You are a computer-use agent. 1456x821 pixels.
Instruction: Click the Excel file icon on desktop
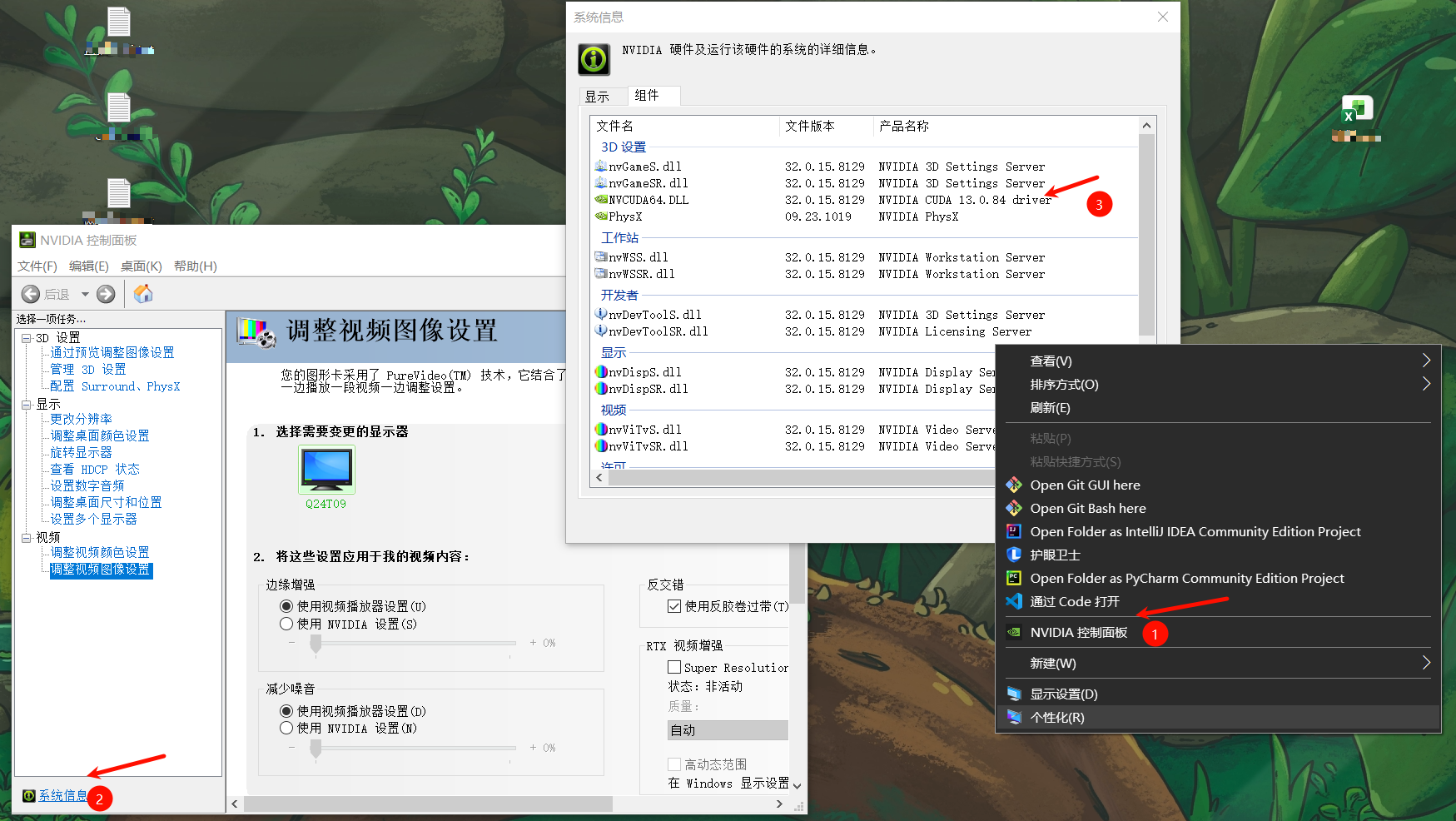click(x=1357, y=109)
